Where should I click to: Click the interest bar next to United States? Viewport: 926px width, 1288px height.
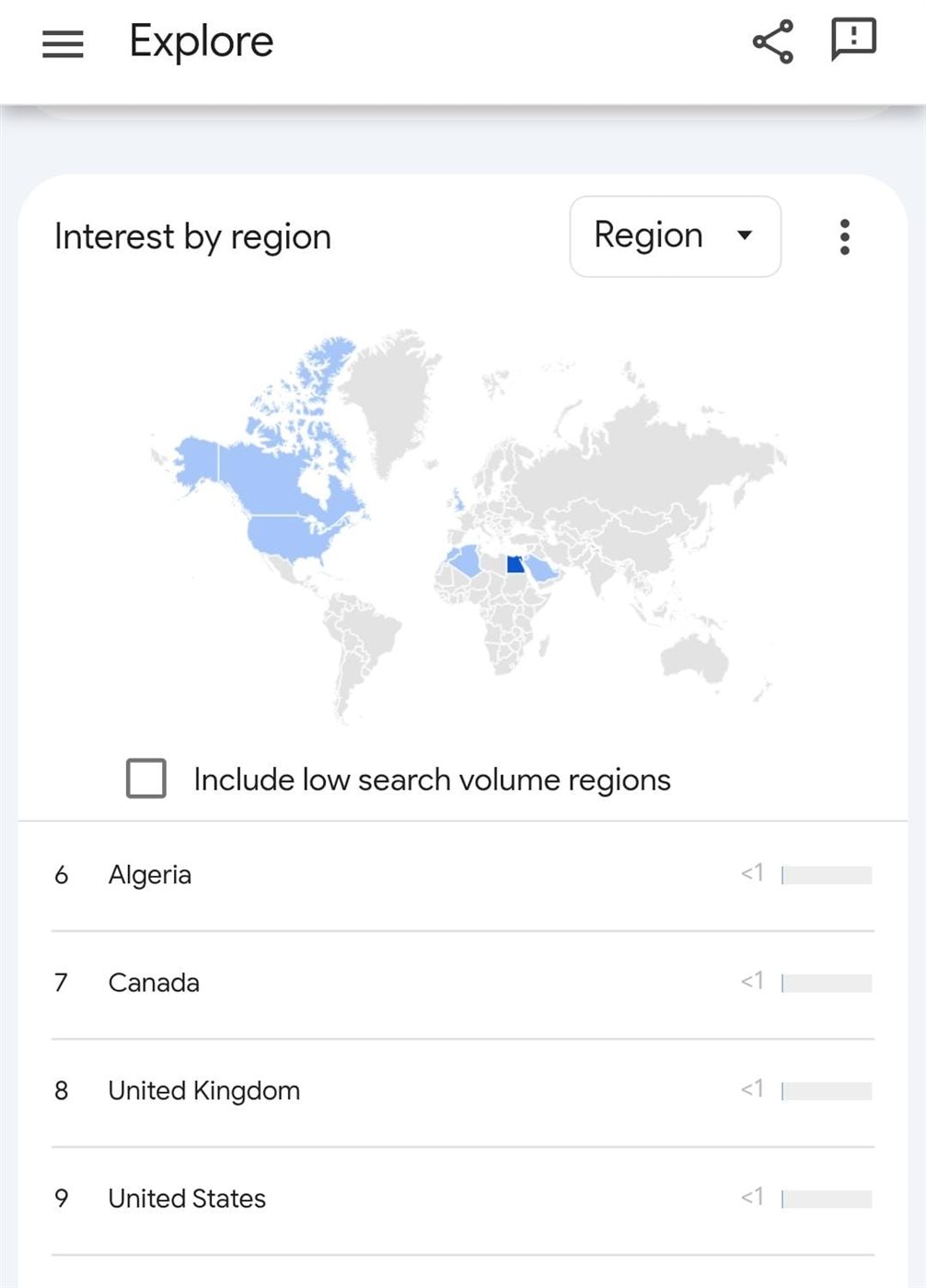pos(827,1199)
